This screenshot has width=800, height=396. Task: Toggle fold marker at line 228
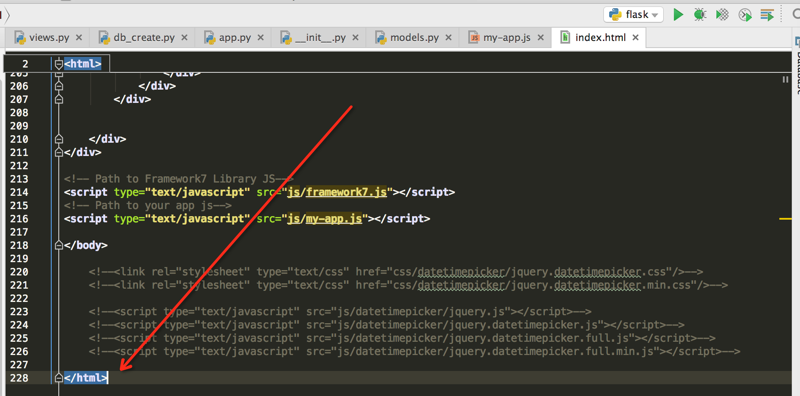point(59,378)
